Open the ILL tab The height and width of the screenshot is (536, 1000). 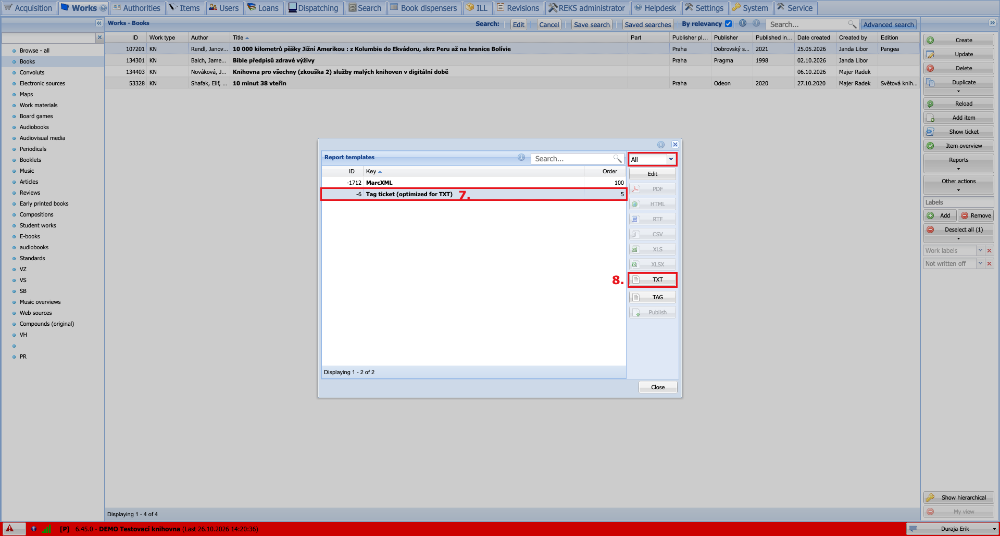[x=477, y=8]
